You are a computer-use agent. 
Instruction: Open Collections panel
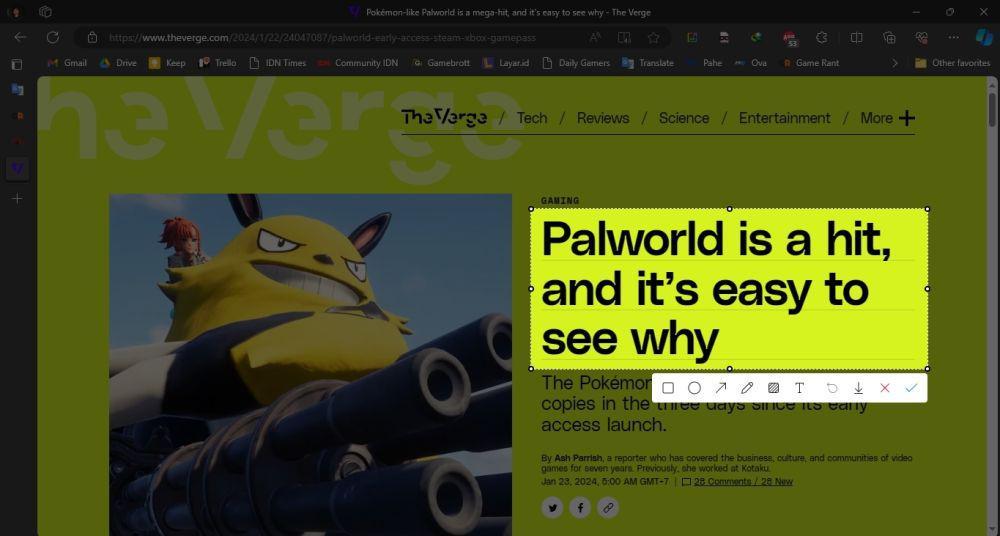(x=889, y=38)
